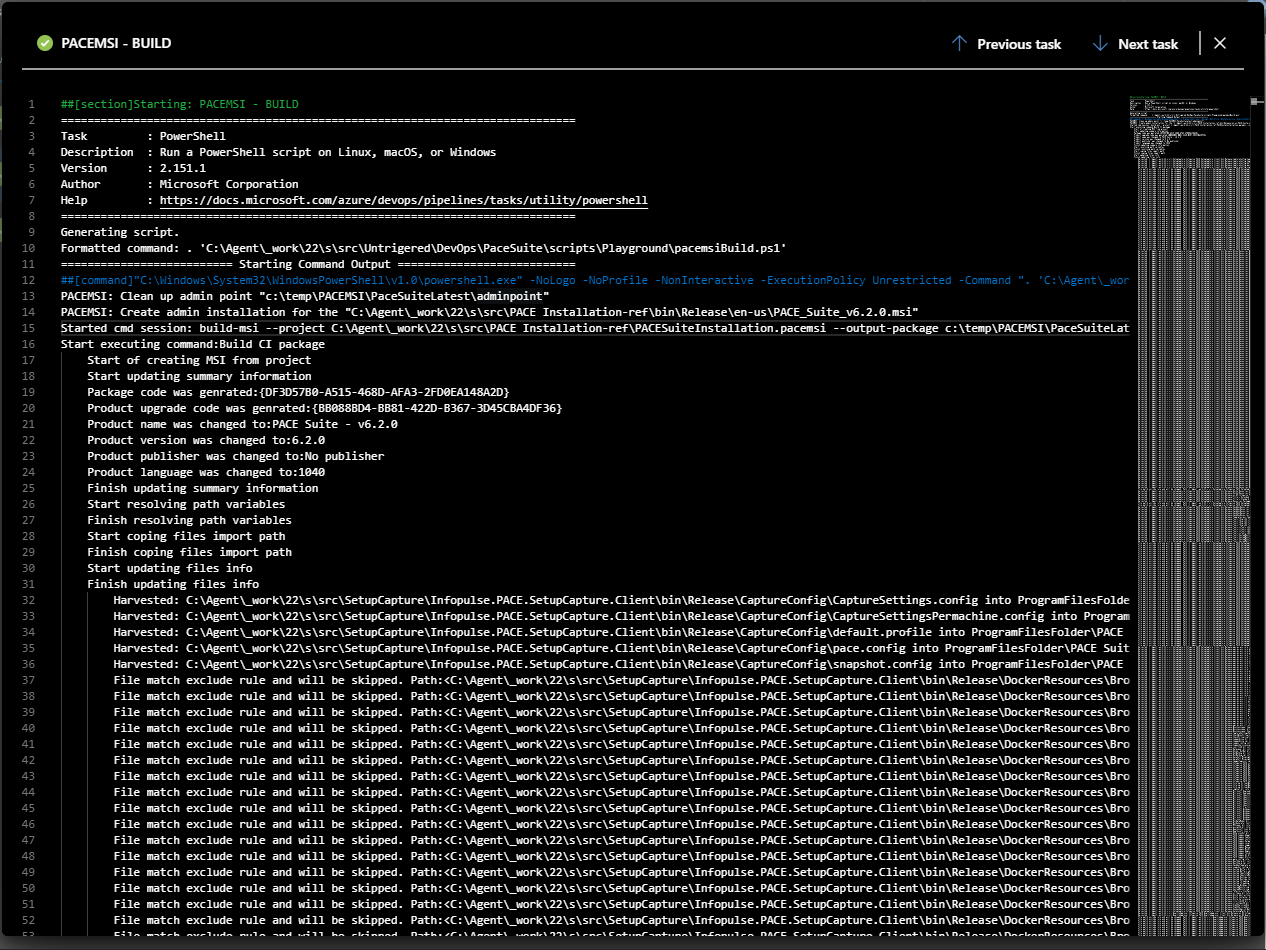
Task: Click the 'Formatted command' line
Action: [424, 248]
